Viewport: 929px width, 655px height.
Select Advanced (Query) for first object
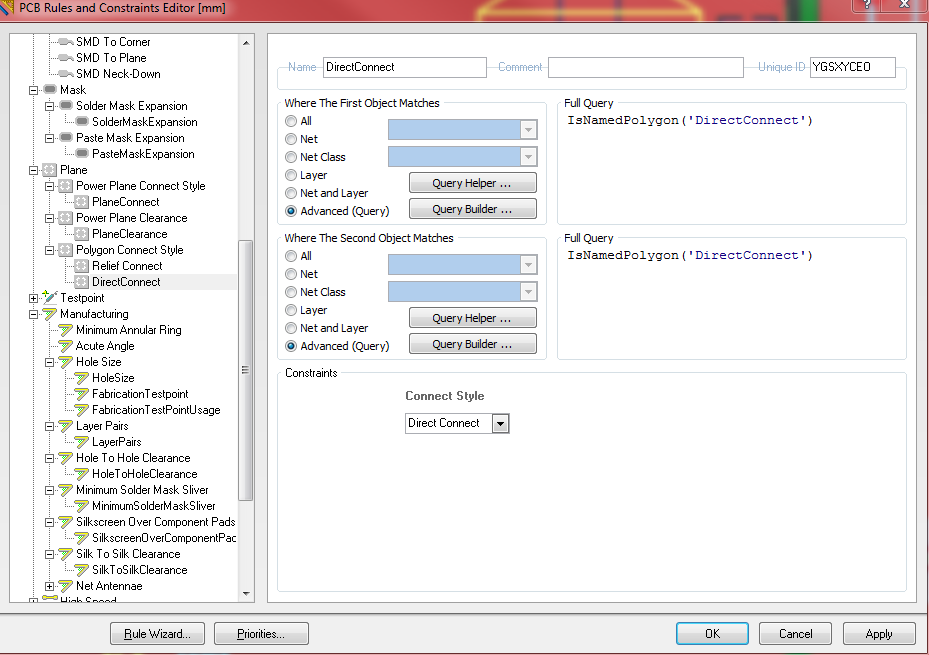click(x=291, y=211)
